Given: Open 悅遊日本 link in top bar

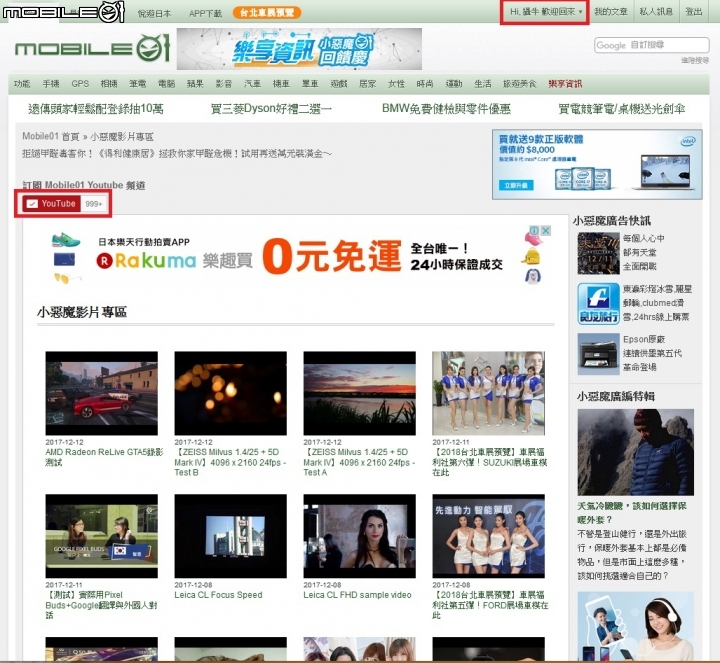Looking at the screenshot, I should point(154,13).
